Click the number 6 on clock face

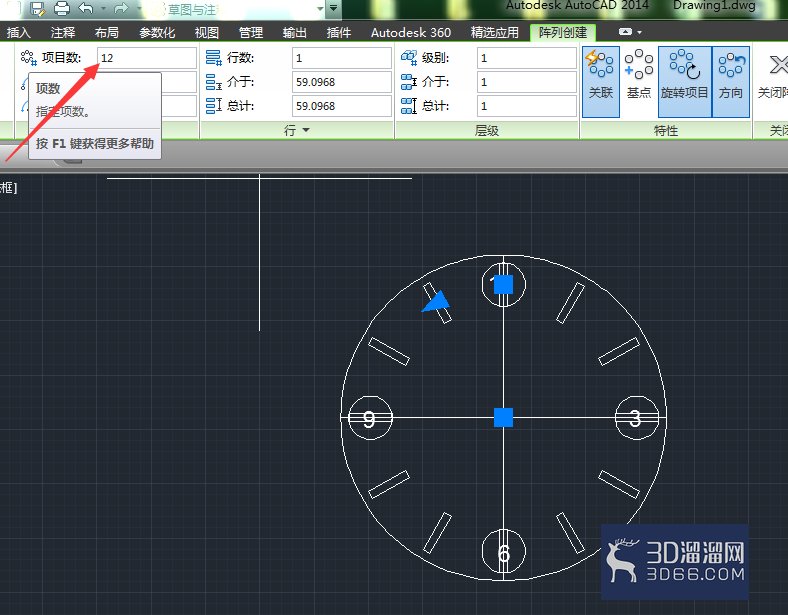click(x=504, y=553)
